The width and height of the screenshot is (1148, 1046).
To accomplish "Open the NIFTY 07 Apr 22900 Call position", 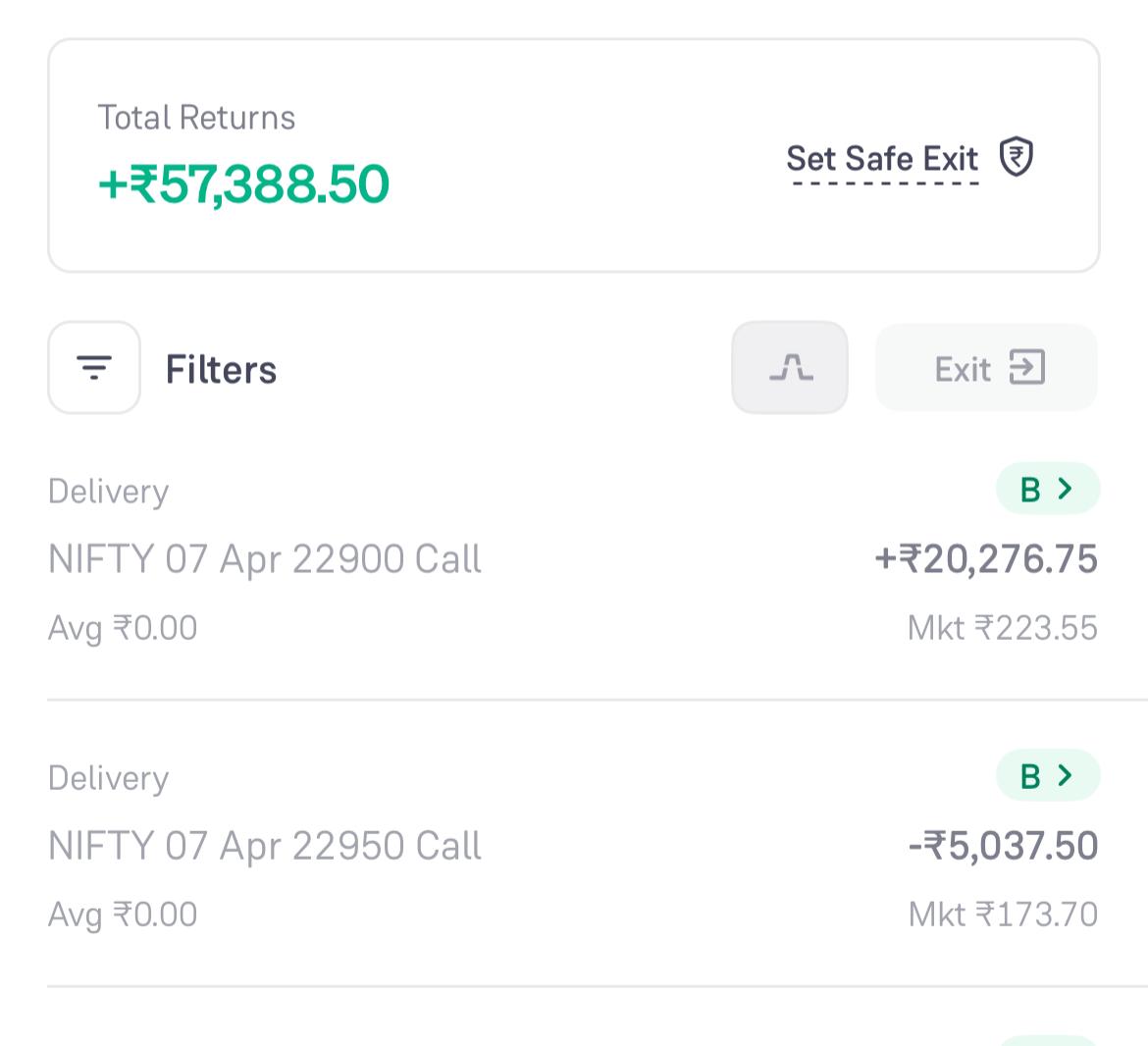I will (265, 559).
